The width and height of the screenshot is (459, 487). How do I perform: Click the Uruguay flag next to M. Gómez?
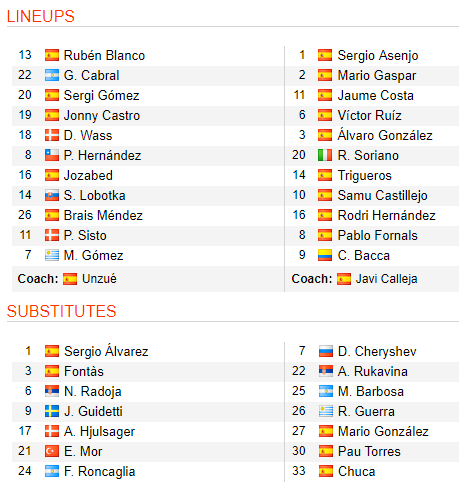click(52, 255)
